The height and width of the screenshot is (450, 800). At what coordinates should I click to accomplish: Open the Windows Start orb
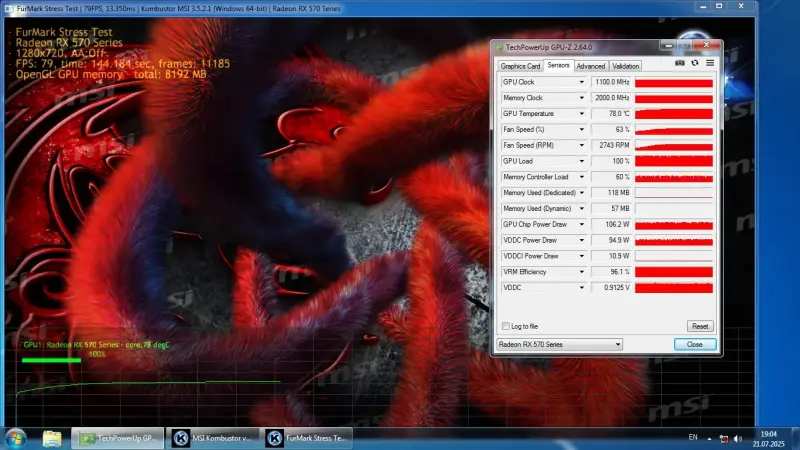(x=15, y=439)
